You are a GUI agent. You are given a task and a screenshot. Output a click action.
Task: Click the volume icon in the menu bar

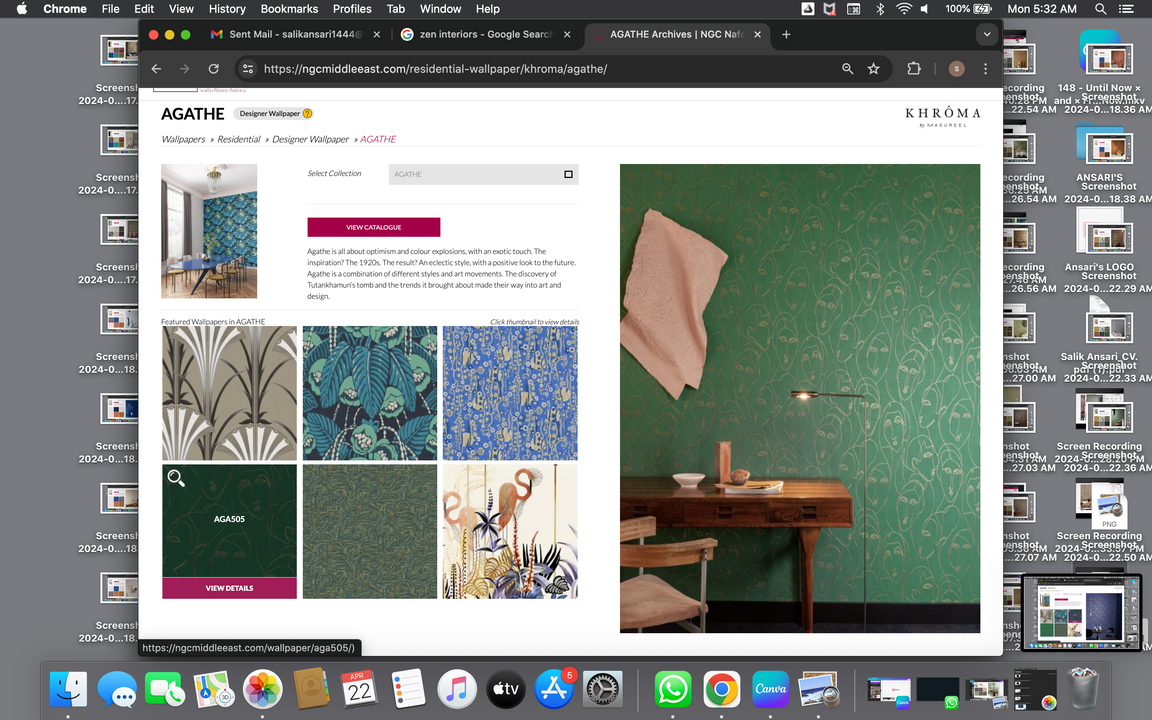924,9
